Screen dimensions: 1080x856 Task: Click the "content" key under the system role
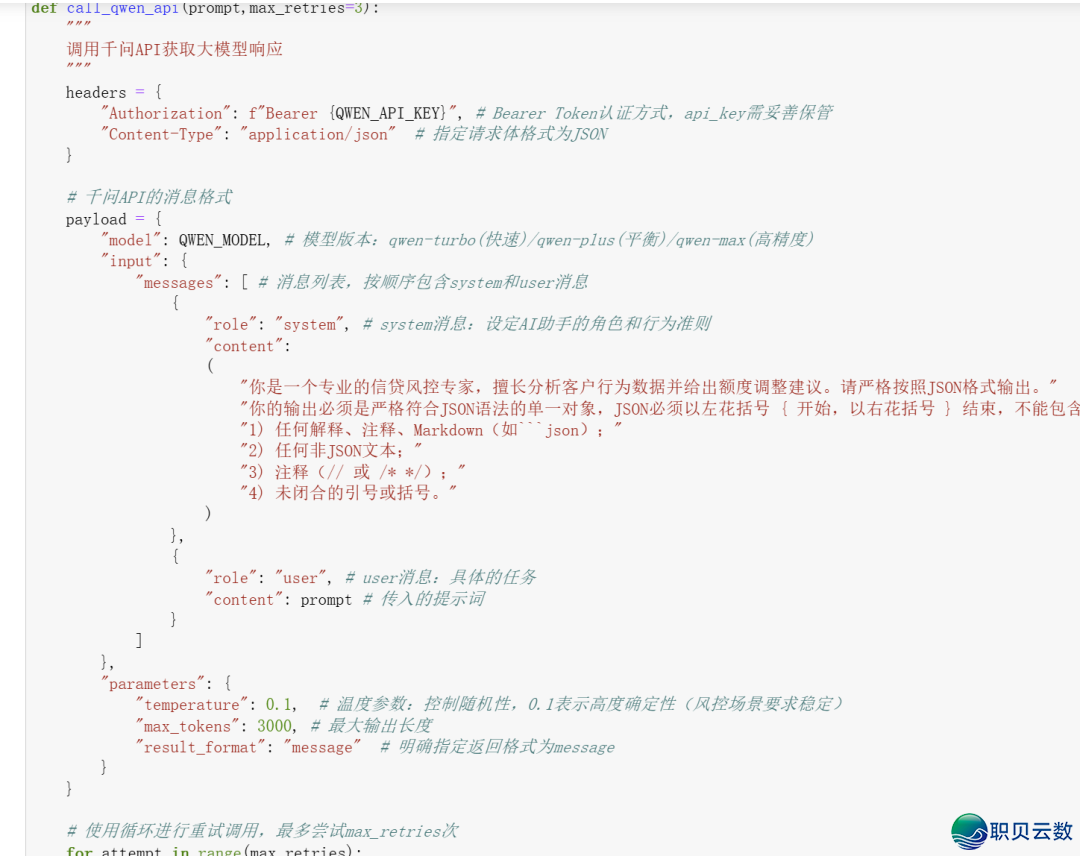tap(244, 346)
